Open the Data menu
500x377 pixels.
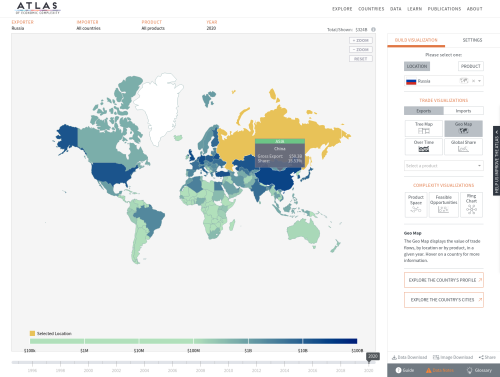396,9
